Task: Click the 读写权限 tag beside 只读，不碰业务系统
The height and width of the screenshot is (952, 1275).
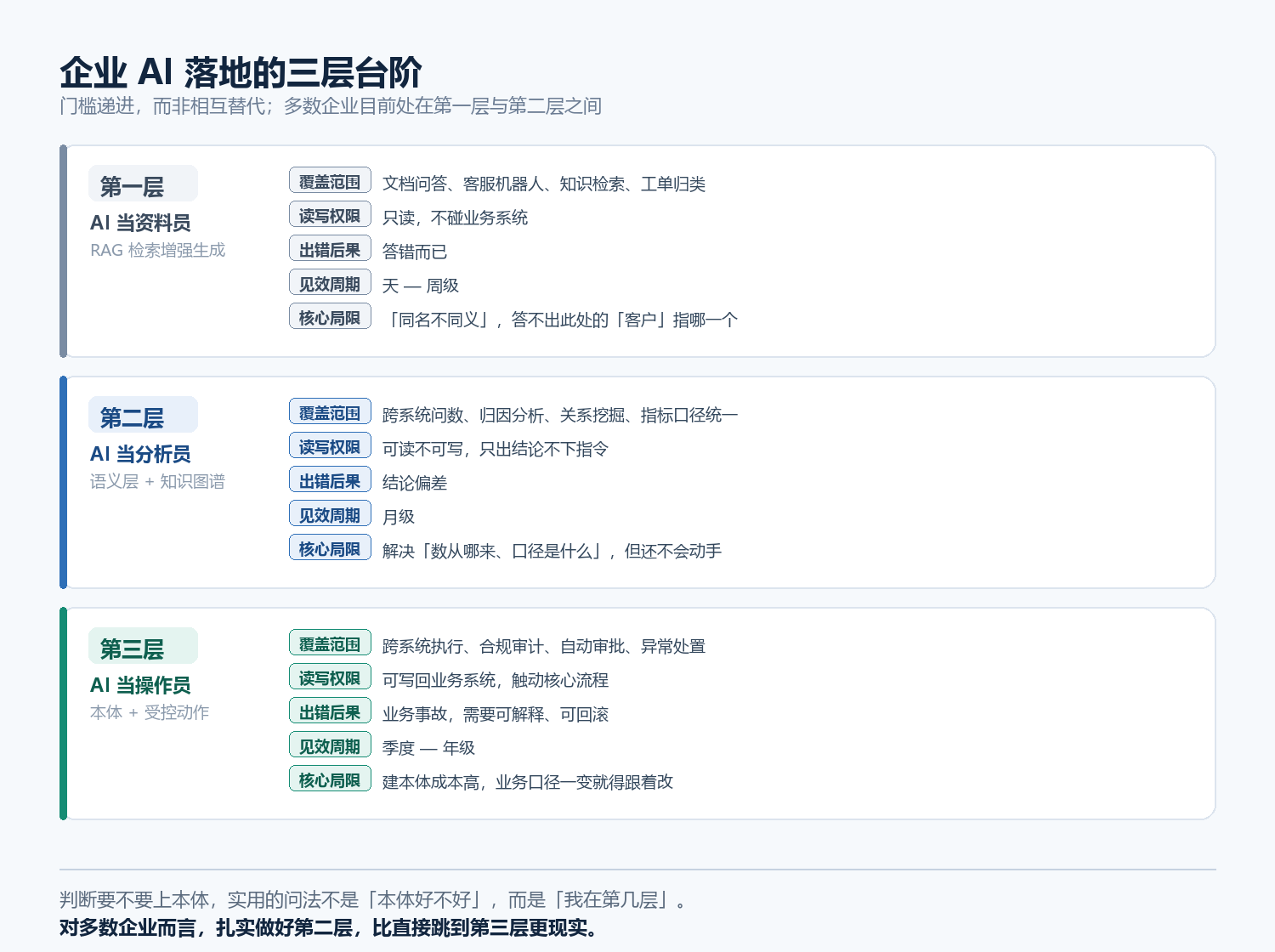Action: coord(330,214)
